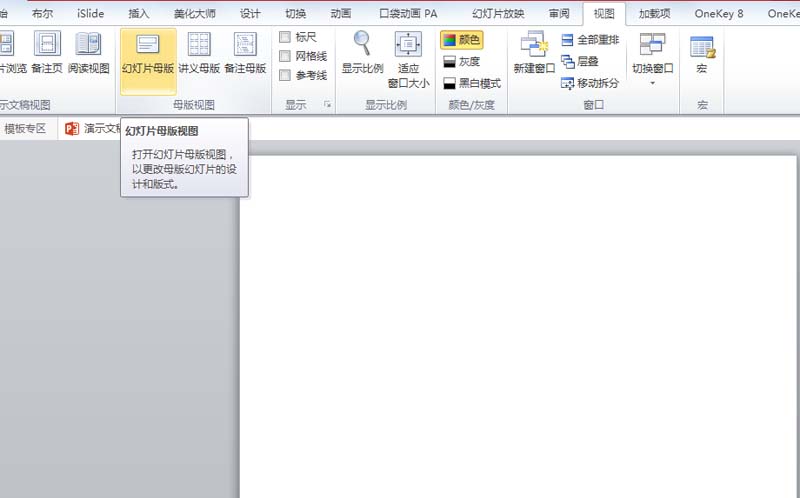Select Black and White (黑白模式) mode

pyautogui.click(x=472, y=83)
